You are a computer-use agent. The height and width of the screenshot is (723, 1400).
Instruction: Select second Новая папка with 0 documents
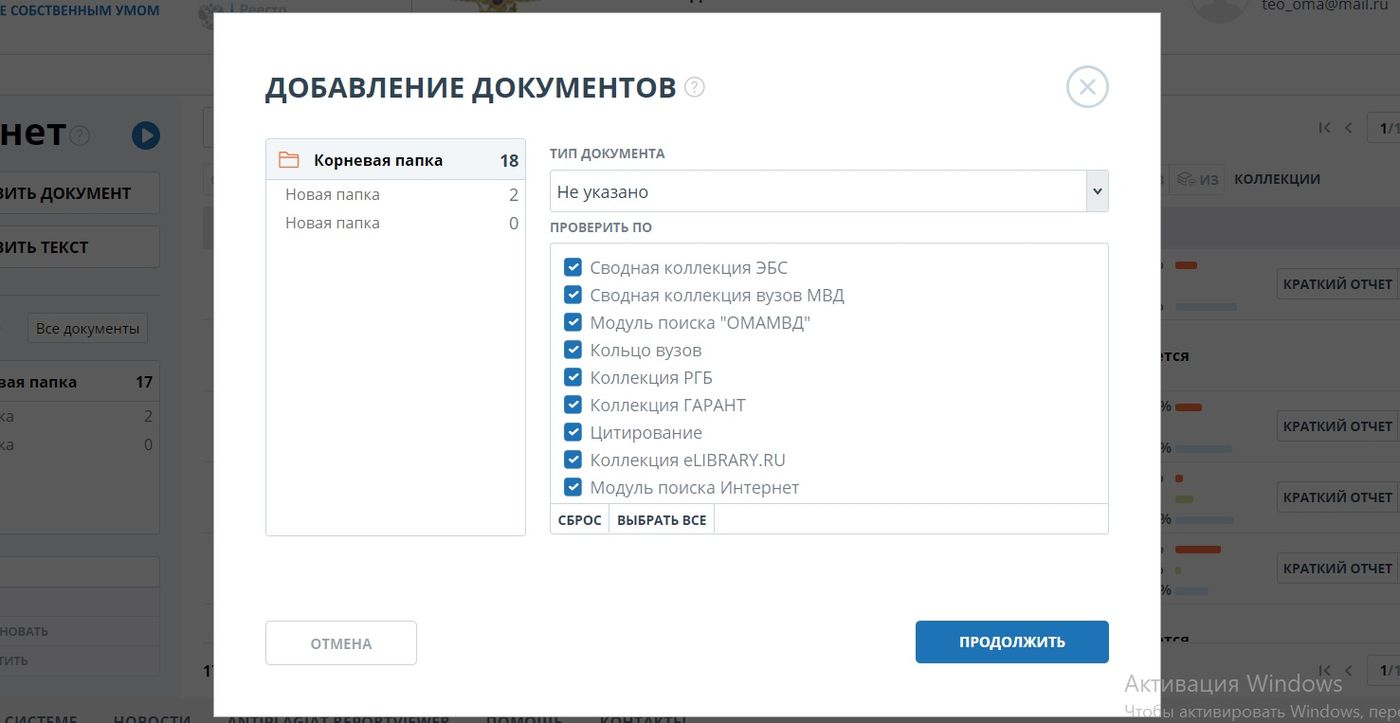(x=396, y=223)
